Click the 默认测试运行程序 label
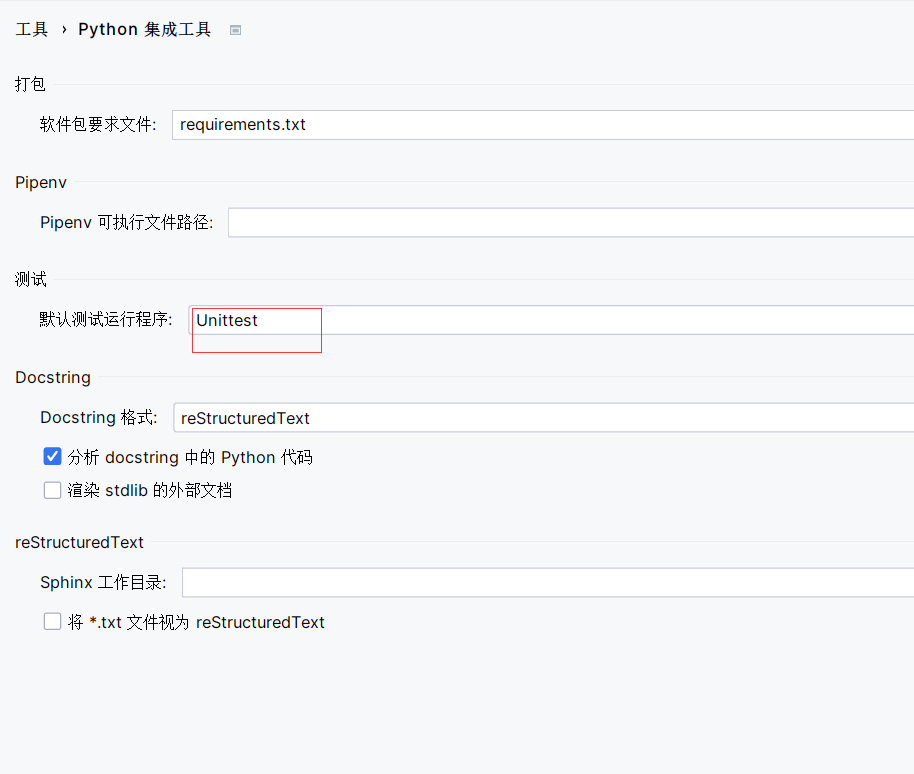Screen dimensions: 914x774 [x=106, y=320]
